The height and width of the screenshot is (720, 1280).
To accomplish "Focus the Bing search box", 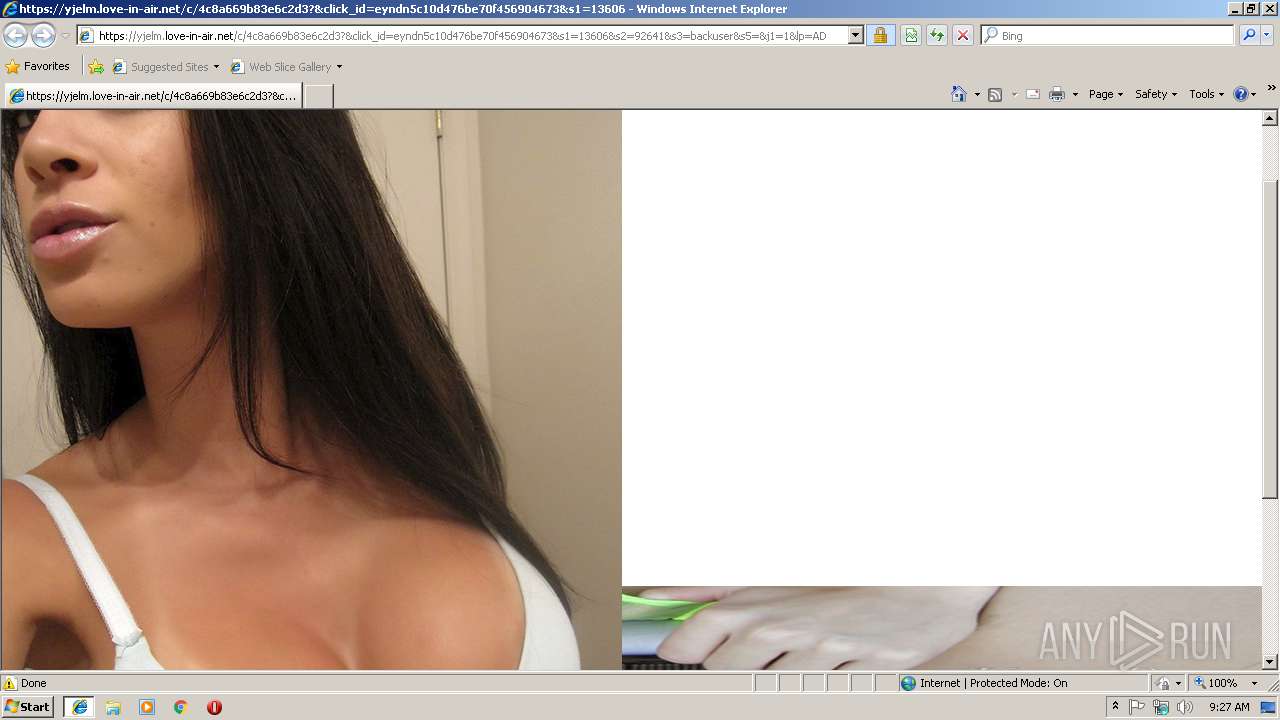I will [x=1115, y=36].
